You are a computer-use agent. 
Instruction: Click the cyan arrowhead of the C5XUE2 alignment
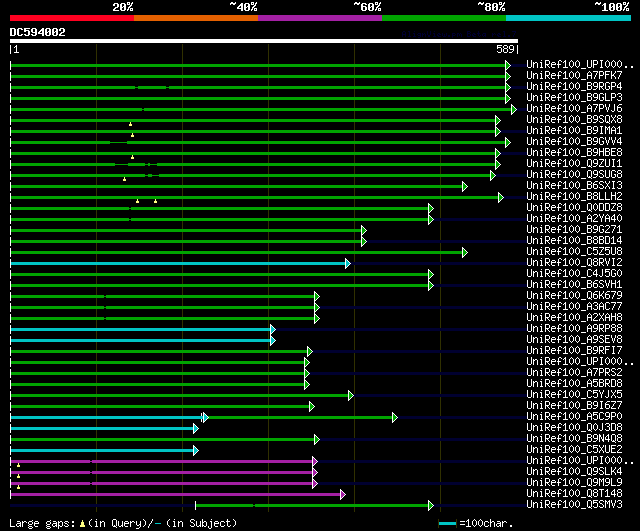tap(196, 451)
